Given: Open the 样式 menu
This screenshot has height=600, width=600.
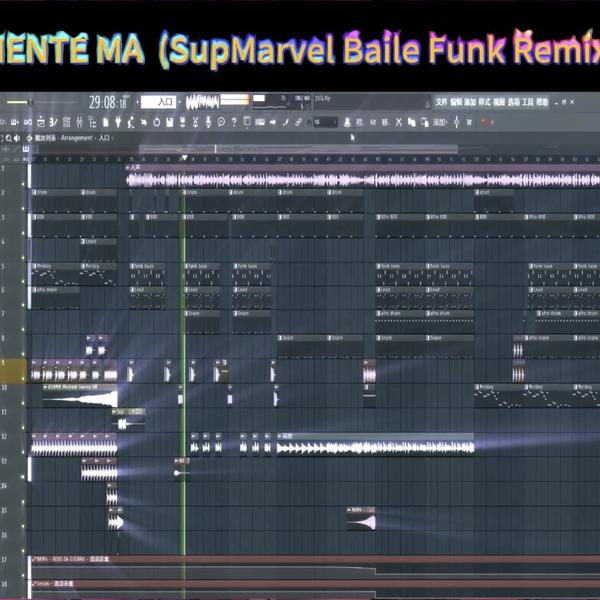Looking at the screenshot, I should (484, 102).
